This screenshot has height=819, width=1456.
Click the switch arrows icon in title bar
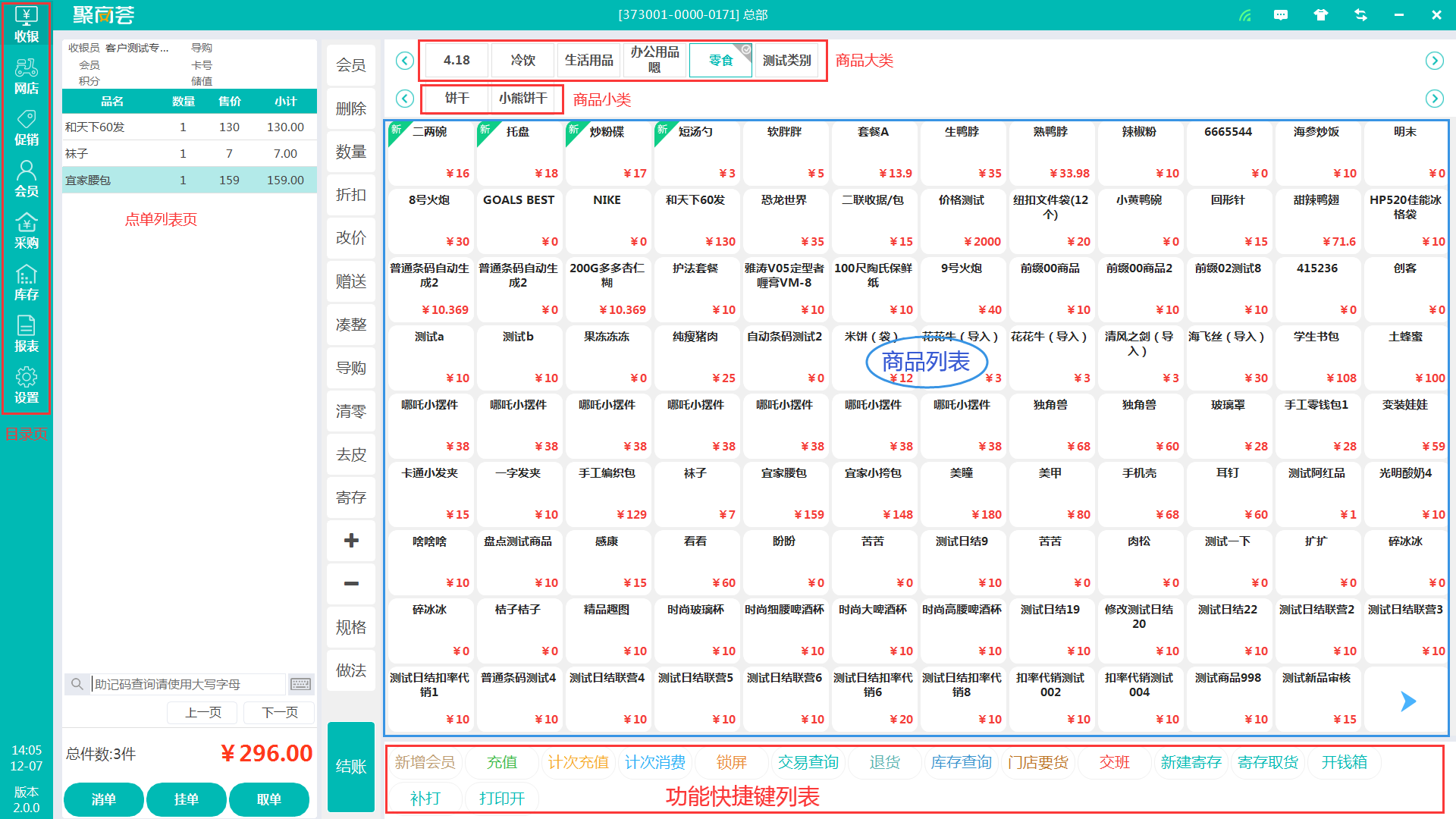click(x=1360, y=15)
